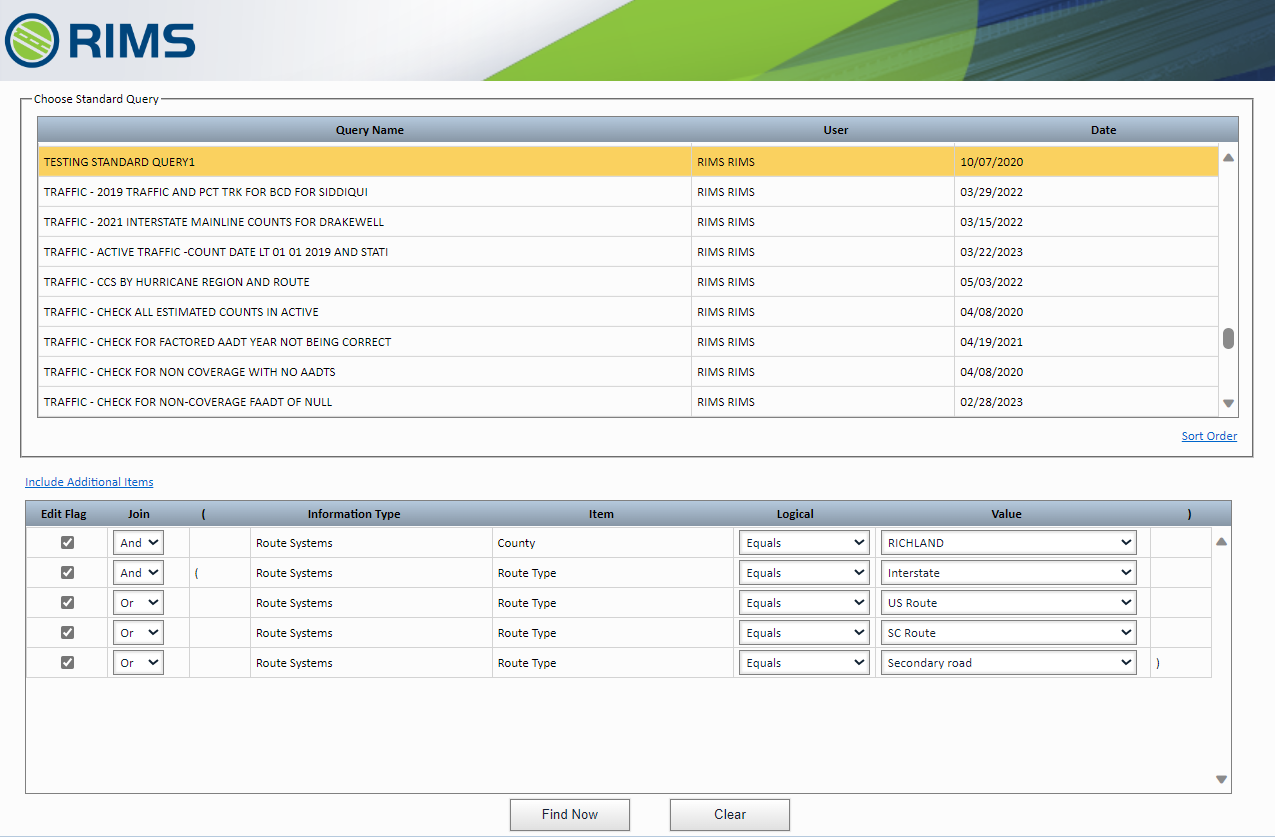Click Value column header in criteria table

click(1006, 514)
